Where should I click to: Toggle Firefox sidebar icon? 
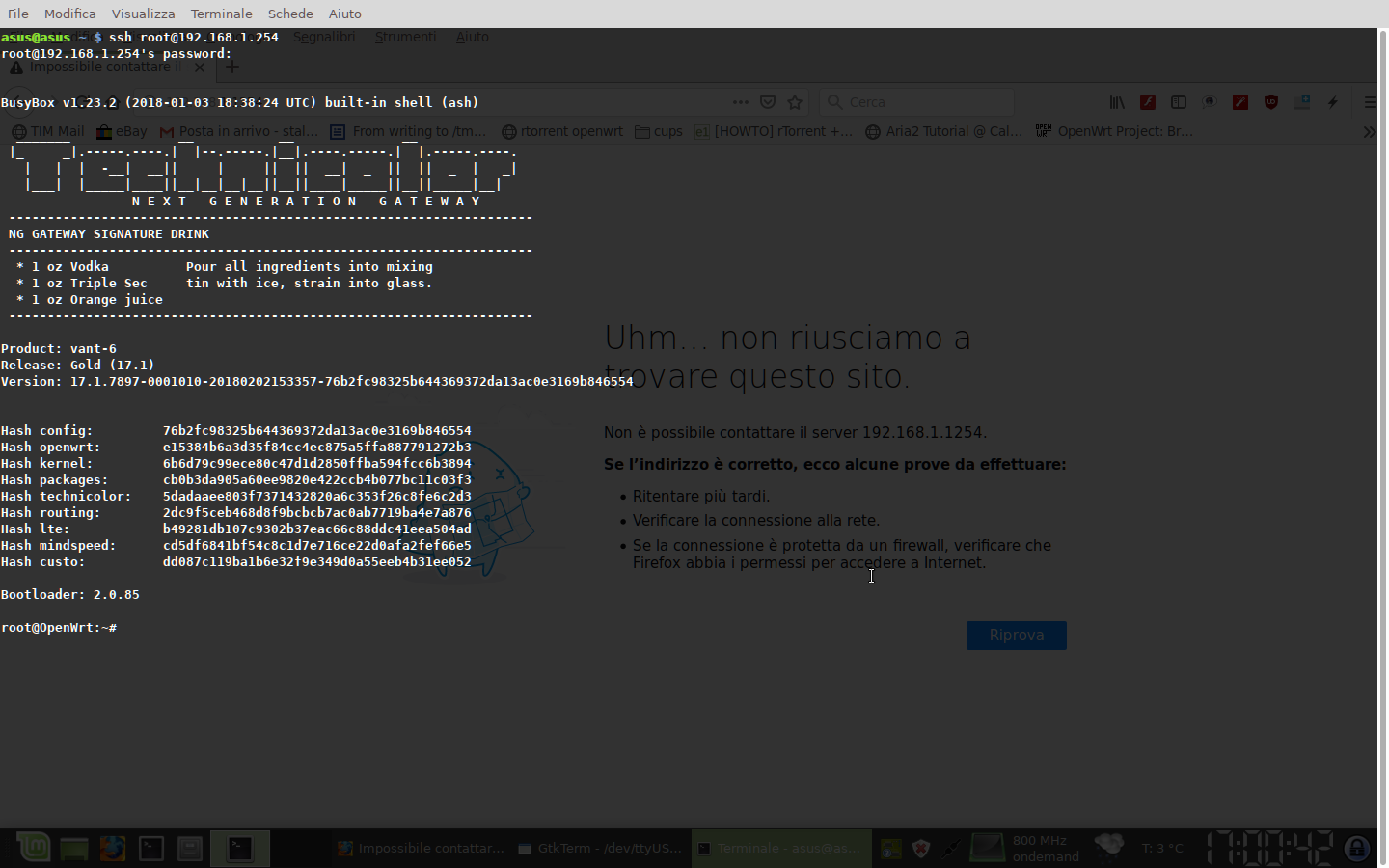pos(1179,102)
